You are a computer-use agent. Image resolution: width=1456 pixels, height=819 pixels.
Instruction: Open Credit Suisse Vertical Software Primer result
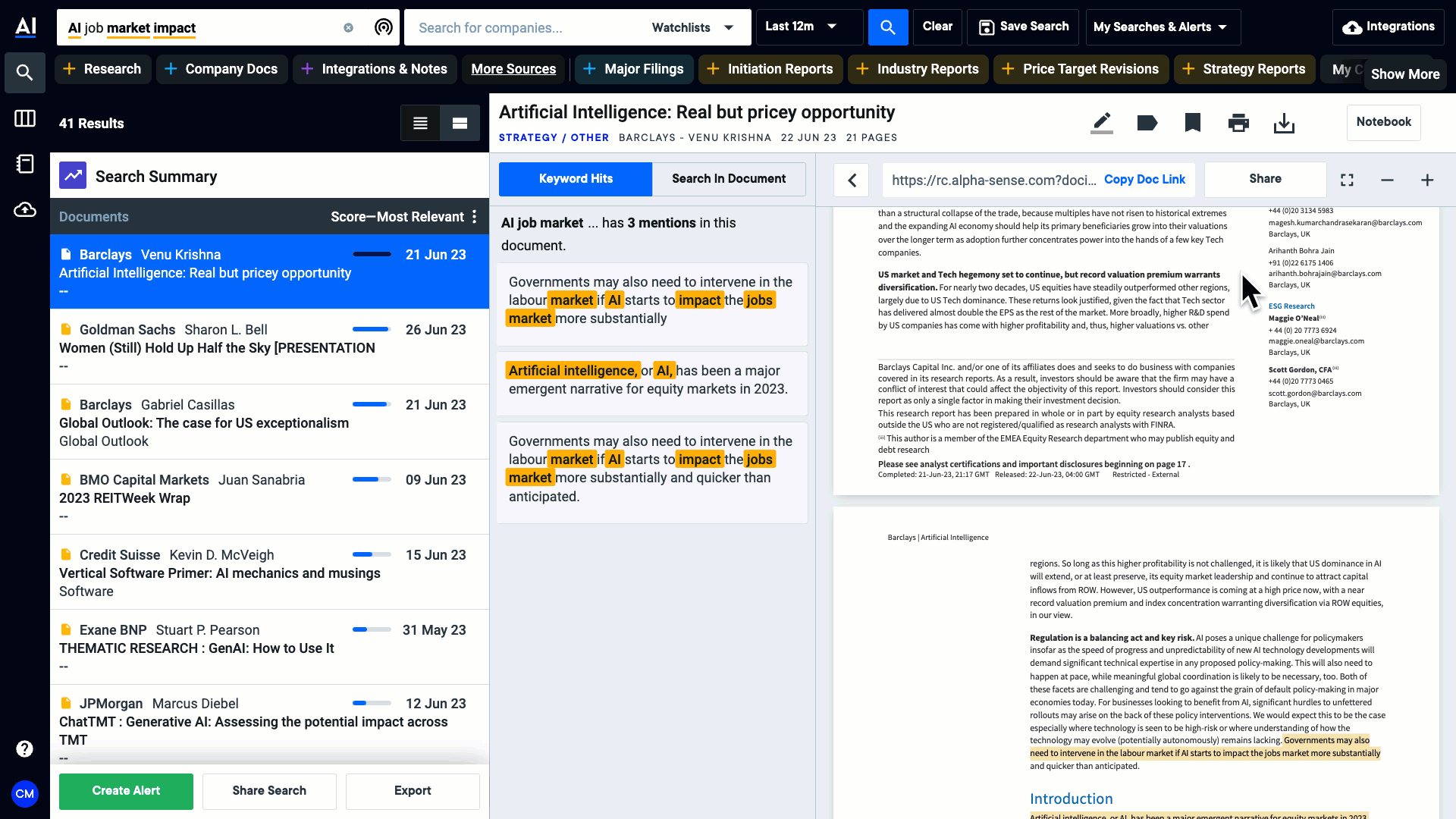click(x=269, y=572)
